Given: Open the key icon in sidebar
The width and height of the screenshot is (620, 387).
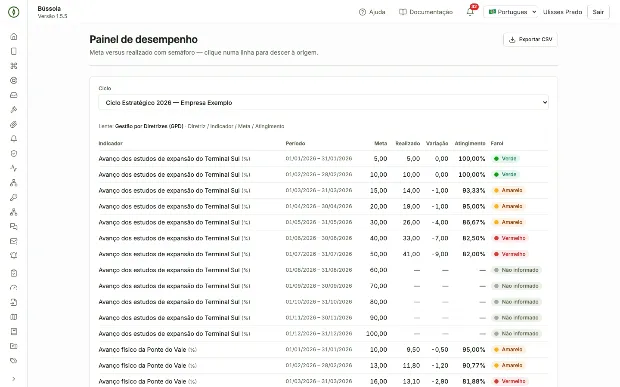Looking at the screenshot, I should (x=13, y=197).
